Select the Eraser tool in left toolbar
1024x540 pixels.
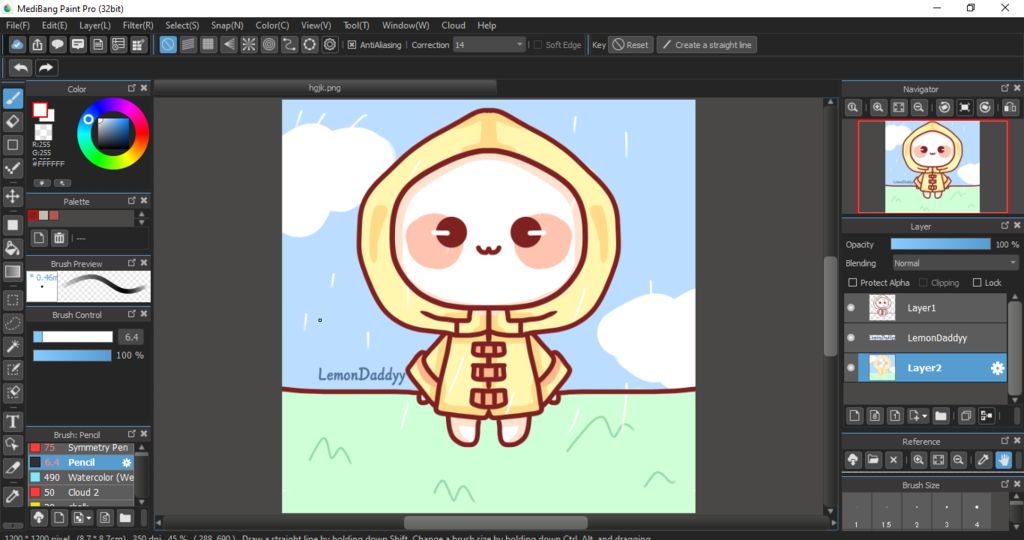pos(13,121)
